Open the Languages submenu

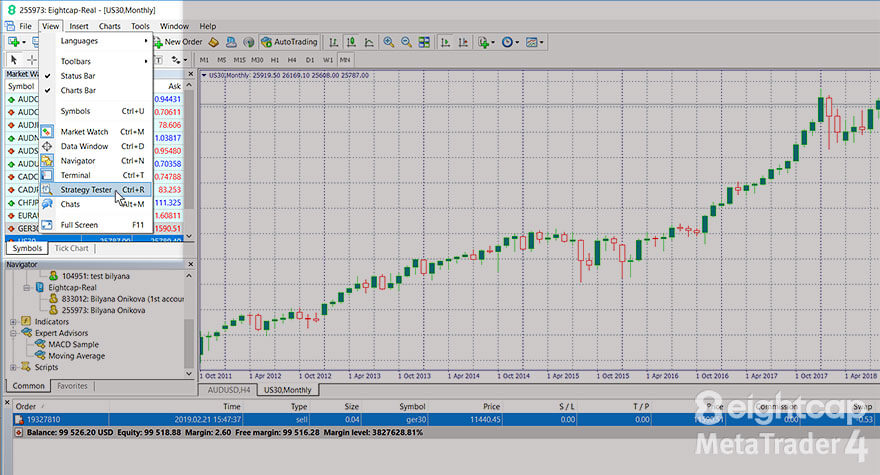tap(96, 41)
